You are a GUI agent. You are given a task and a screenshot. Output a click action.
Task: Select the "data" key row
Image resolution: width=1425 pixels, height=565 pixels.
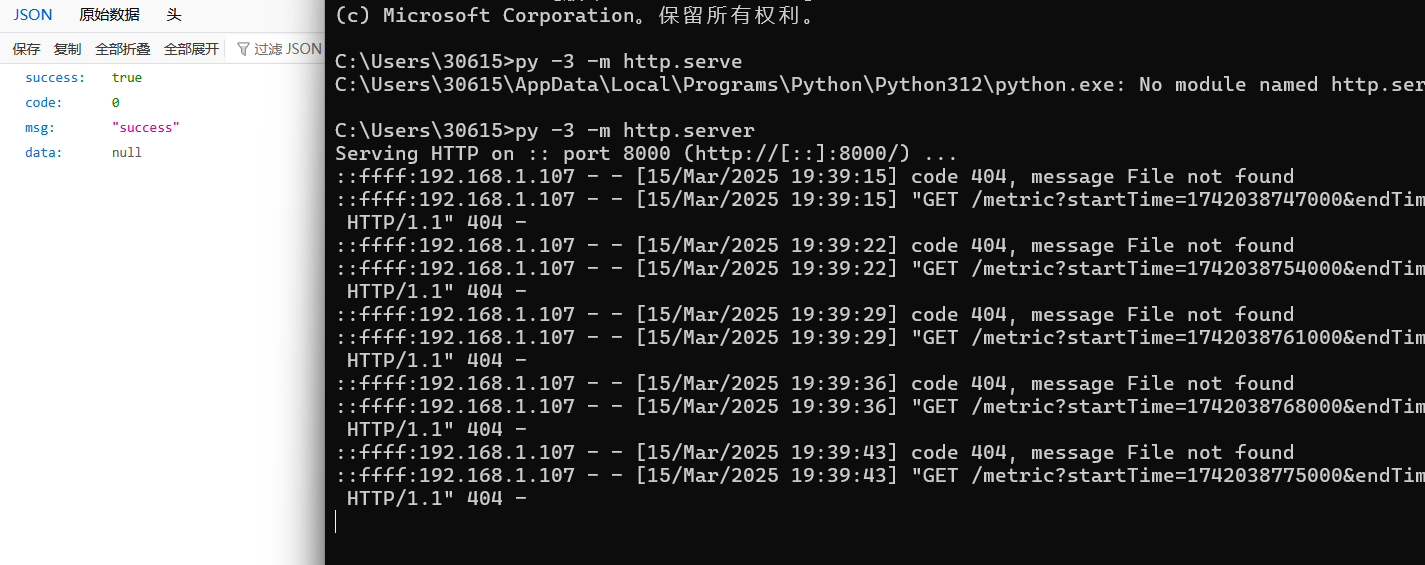[44, 153]
